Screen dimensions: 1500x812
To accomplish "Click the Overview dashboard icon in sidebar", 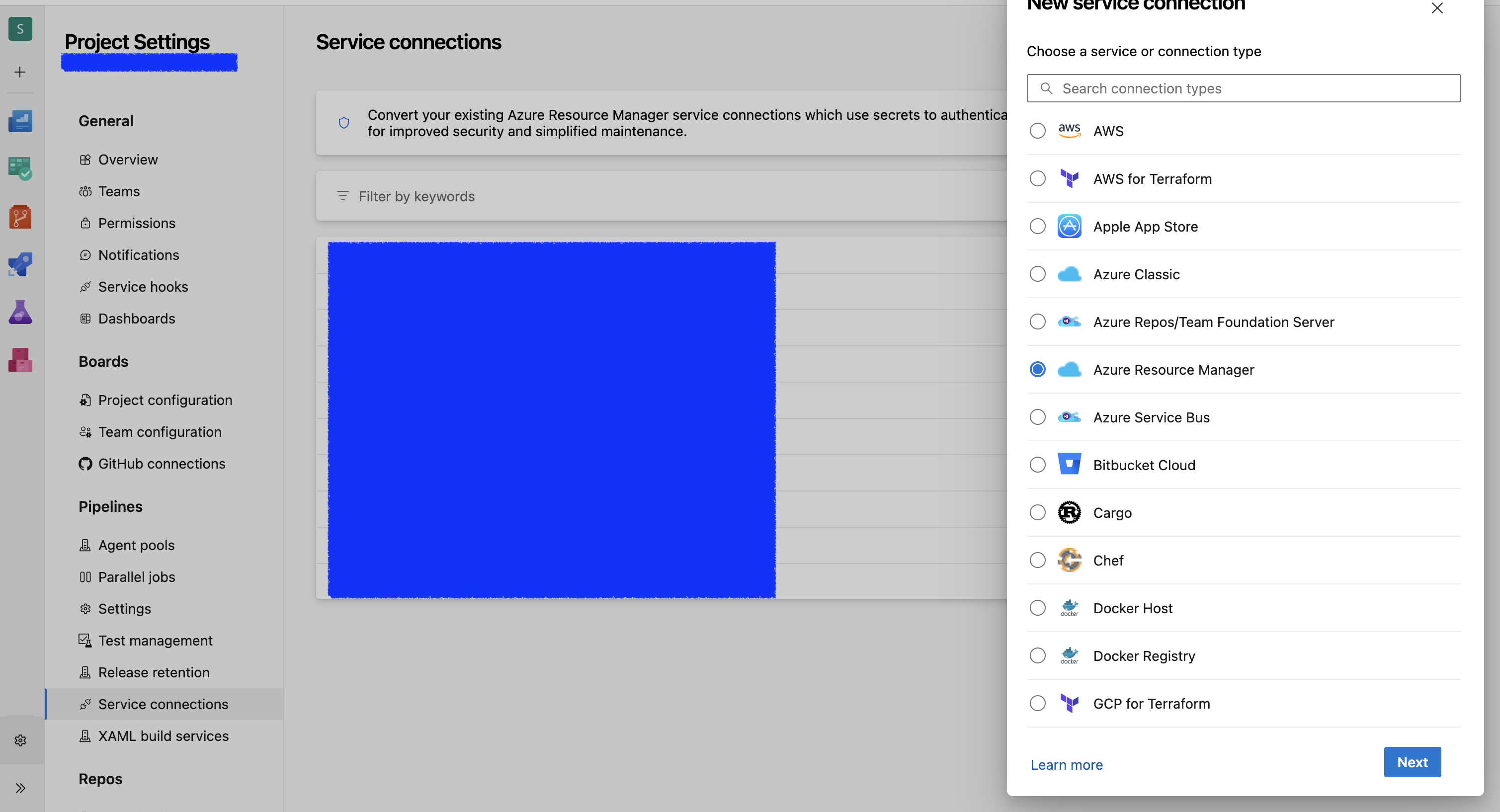I will [x=20, y=121].
